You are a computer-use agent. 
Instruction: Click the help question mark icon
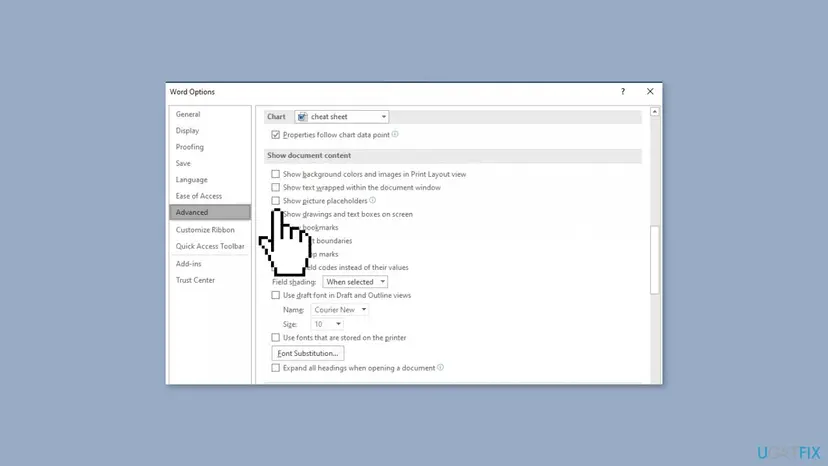tap(623, 91)
